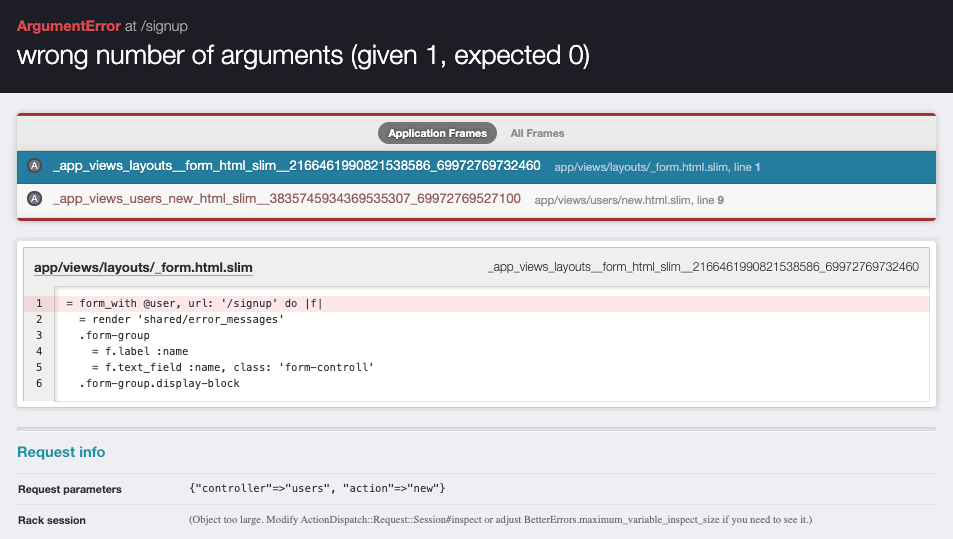
Task: Click the .form-group.display-block code line
Action: (160, 384)
